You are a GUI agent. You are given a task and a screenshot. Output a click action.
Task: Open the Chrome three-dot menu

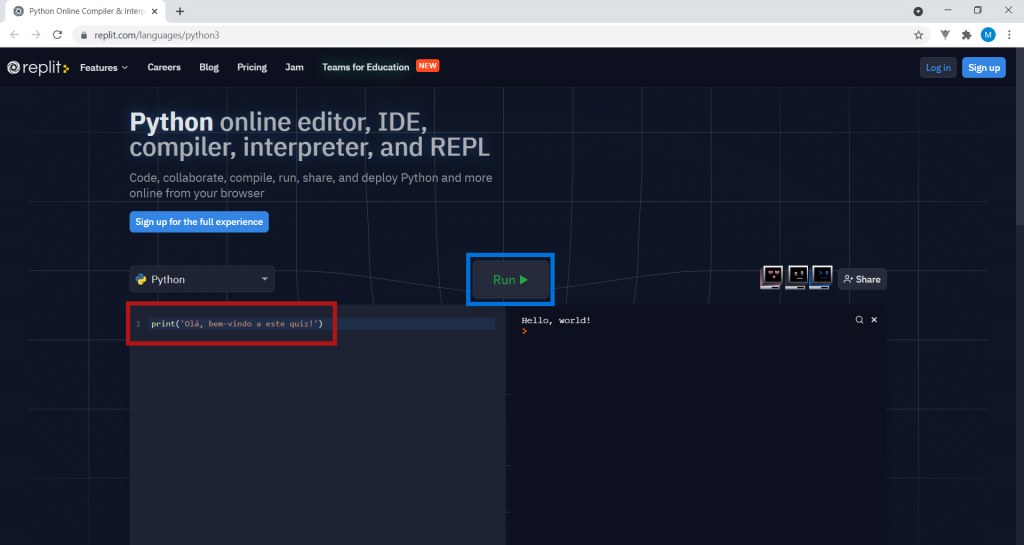1009,35
